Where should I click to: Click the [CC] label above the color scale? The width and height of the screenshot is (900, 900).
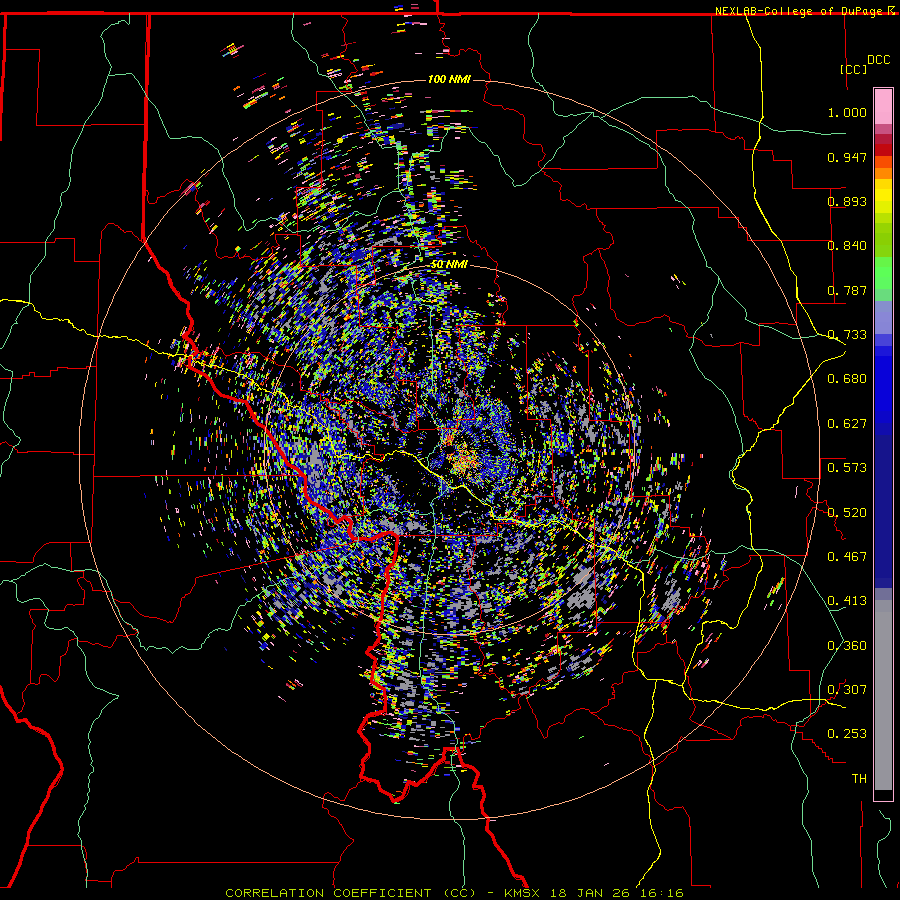tap(853, 69)
